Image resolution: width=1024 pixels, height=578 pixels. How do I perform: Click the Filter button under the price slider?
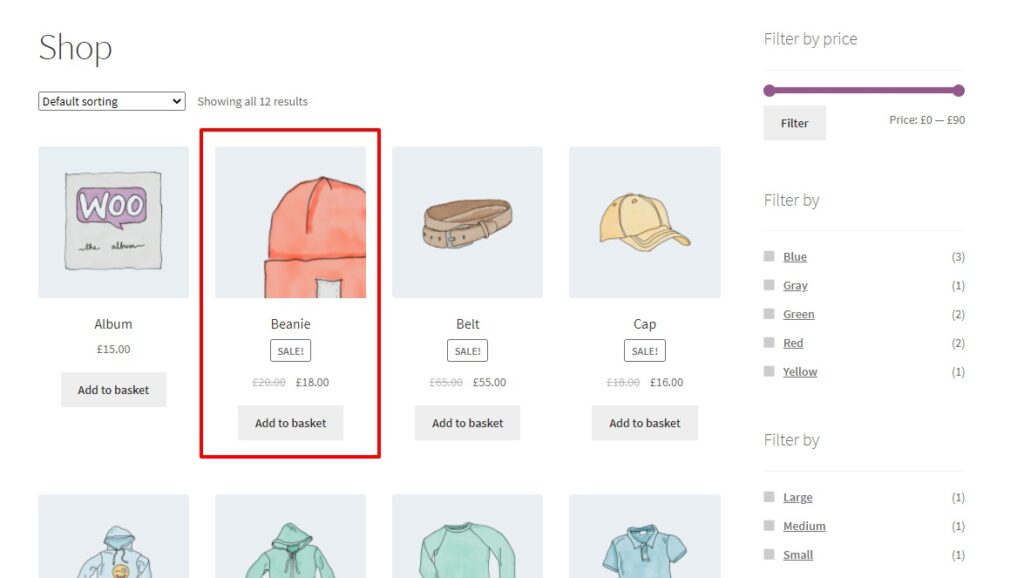(x=794, y=123)
